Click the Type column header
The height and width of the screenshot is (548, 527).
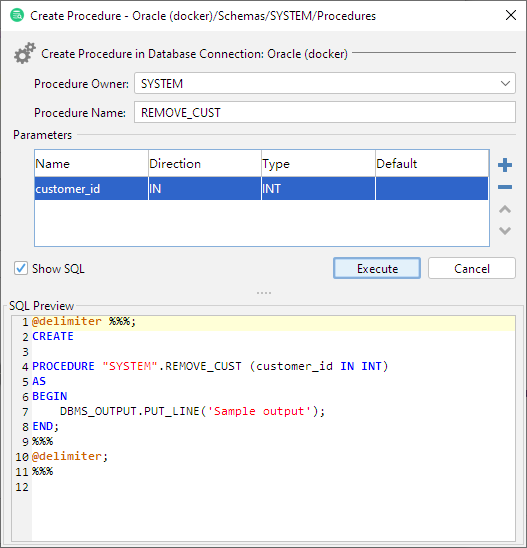(318, 164)
